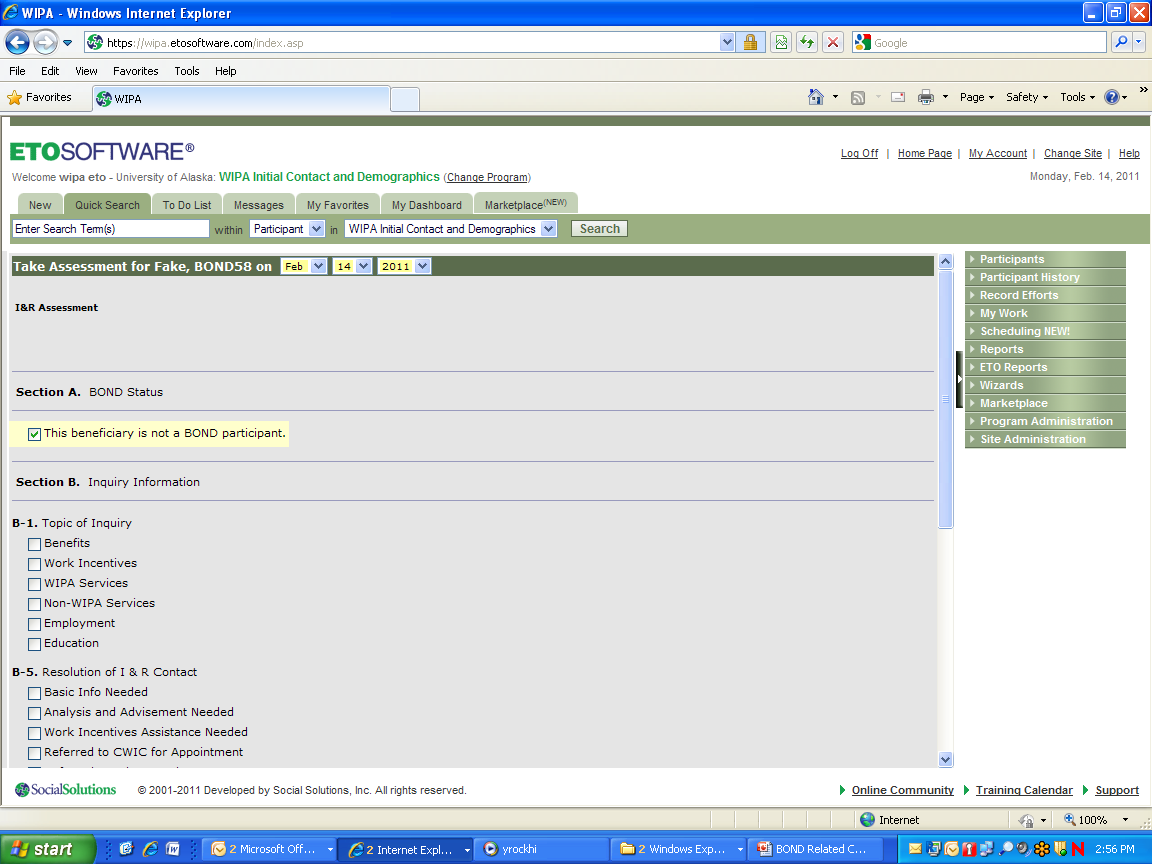Viewport: 1152px width, 864px height.
Task: Click the RSS feeds icon
Action: pyautogui.click(x=857, y=98)
